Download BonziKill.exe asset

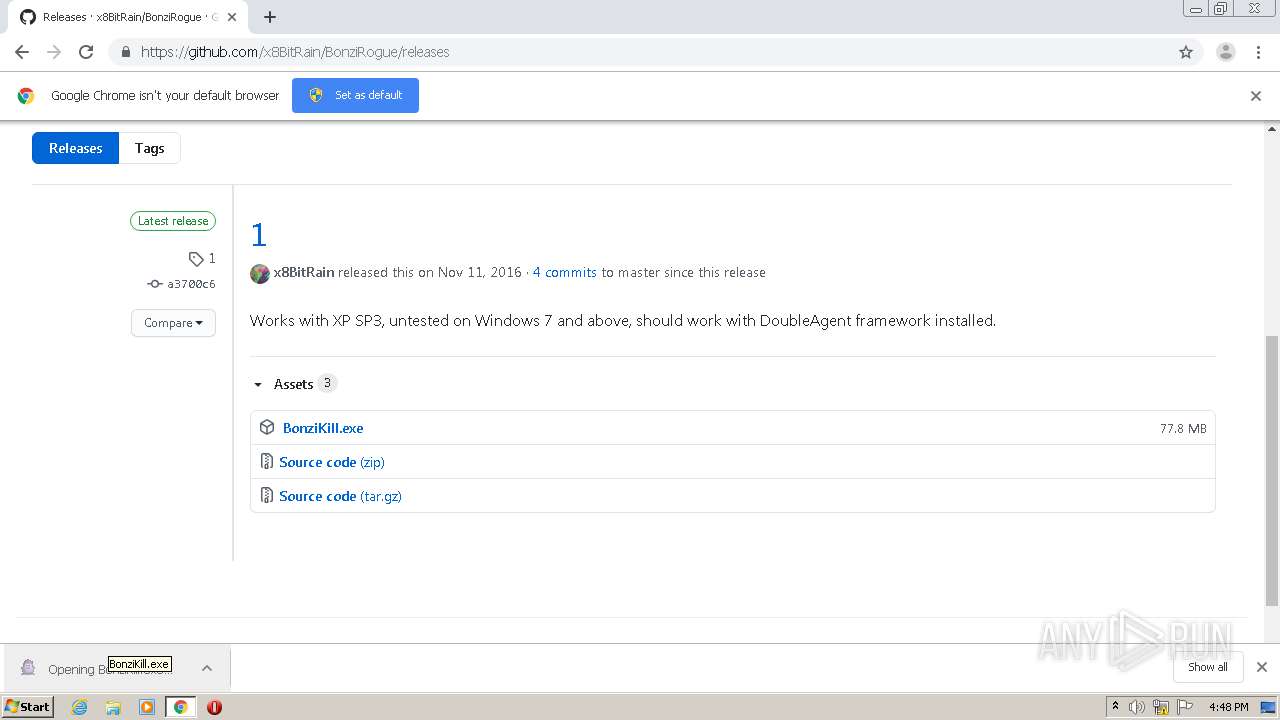[x=323, y=428]
